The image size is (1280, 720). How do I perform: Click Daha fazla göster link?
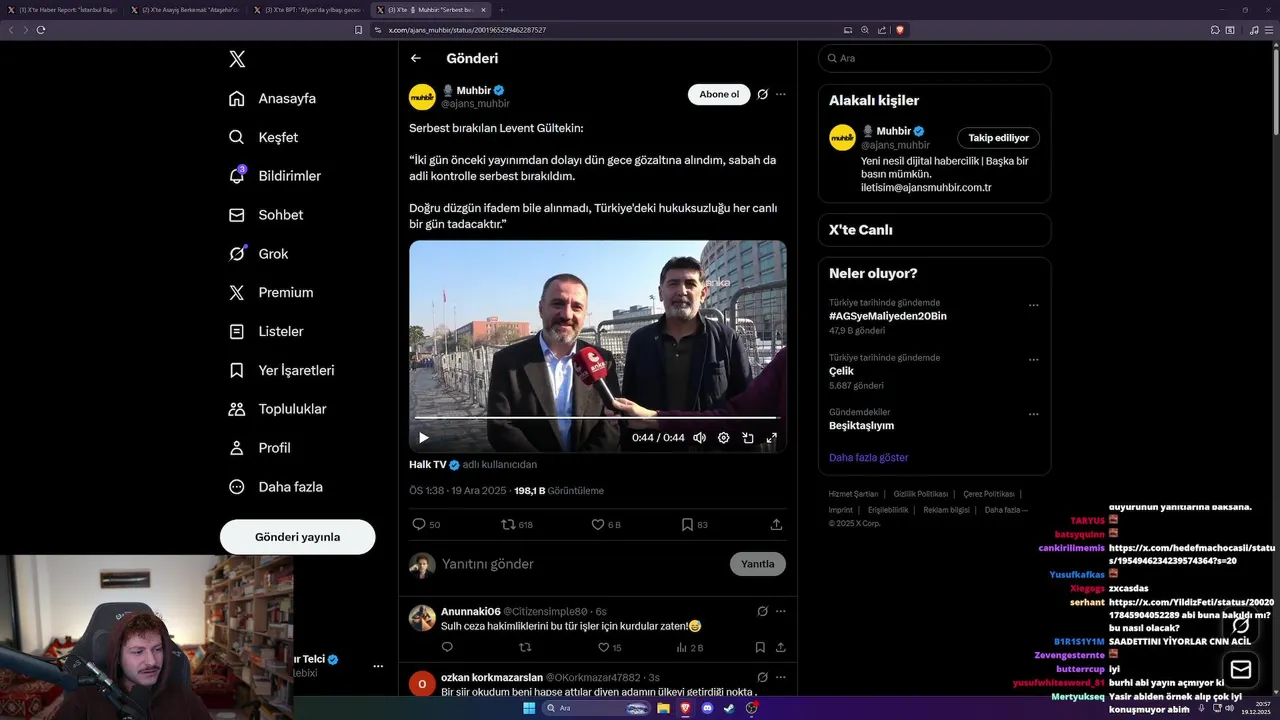[869, 457]
